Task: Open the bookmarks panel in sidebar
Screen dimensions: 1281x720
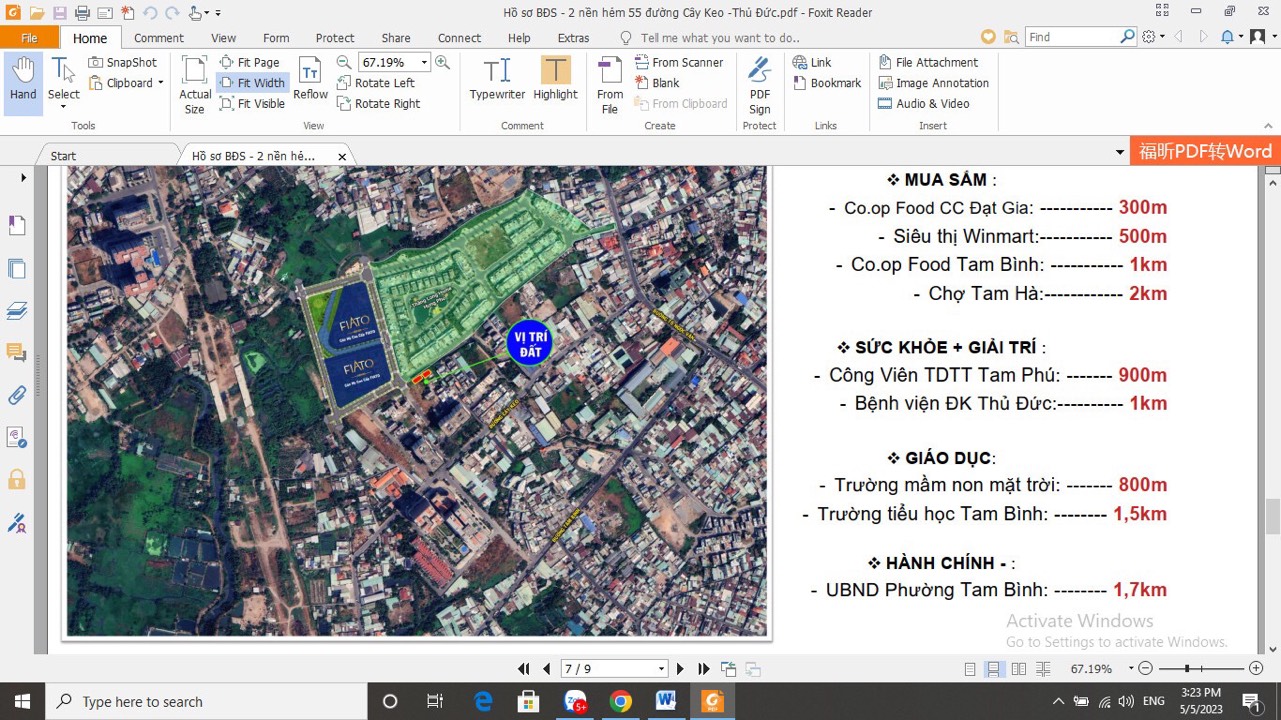Action: (17, 226)
